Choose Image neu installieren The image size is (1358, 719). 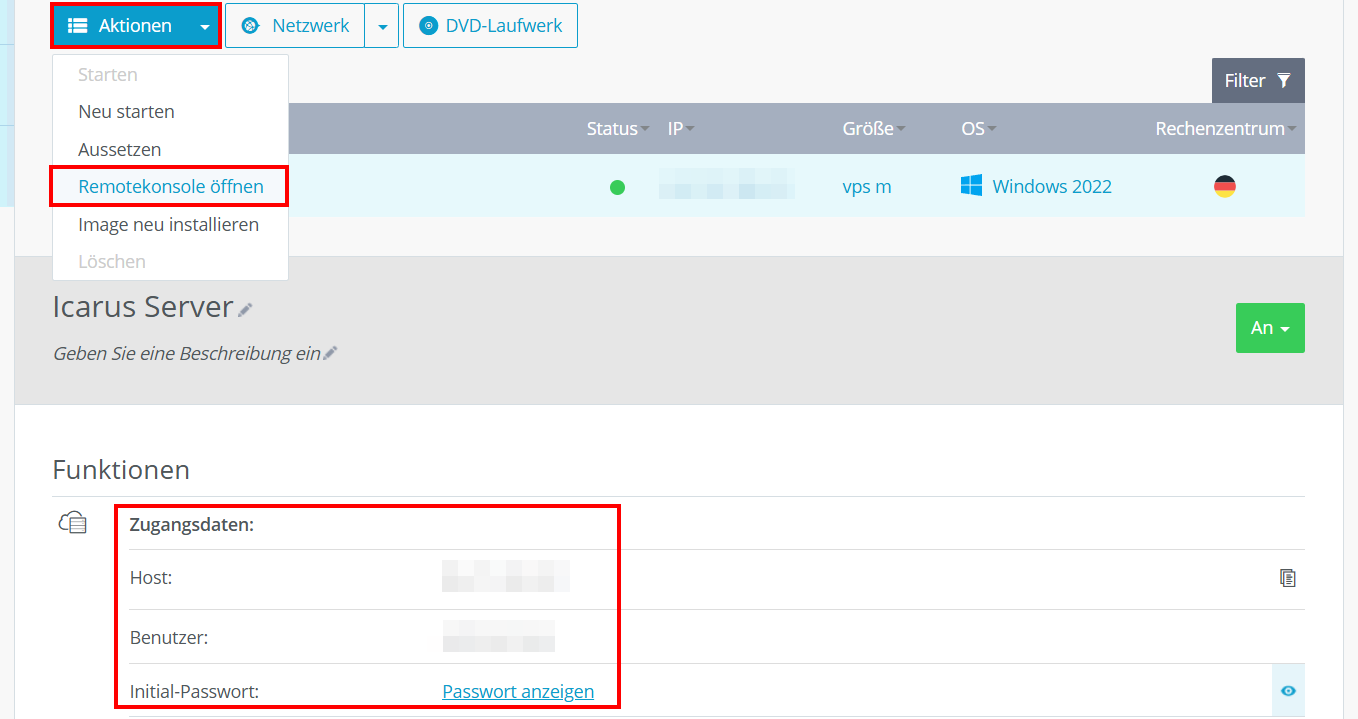pos(170,225)
